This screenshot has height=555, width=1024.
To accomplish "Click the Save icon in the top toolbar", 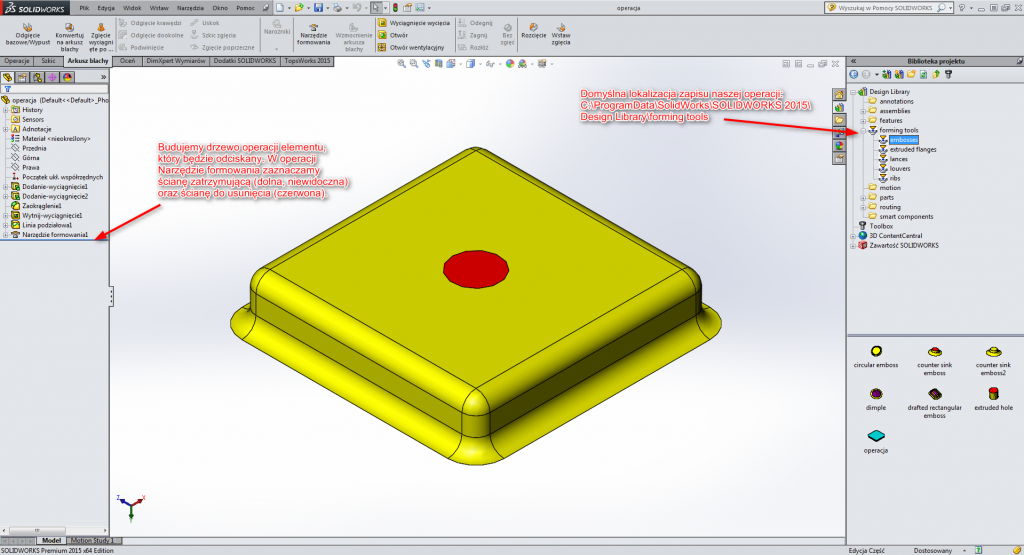I will coord(318,7).
